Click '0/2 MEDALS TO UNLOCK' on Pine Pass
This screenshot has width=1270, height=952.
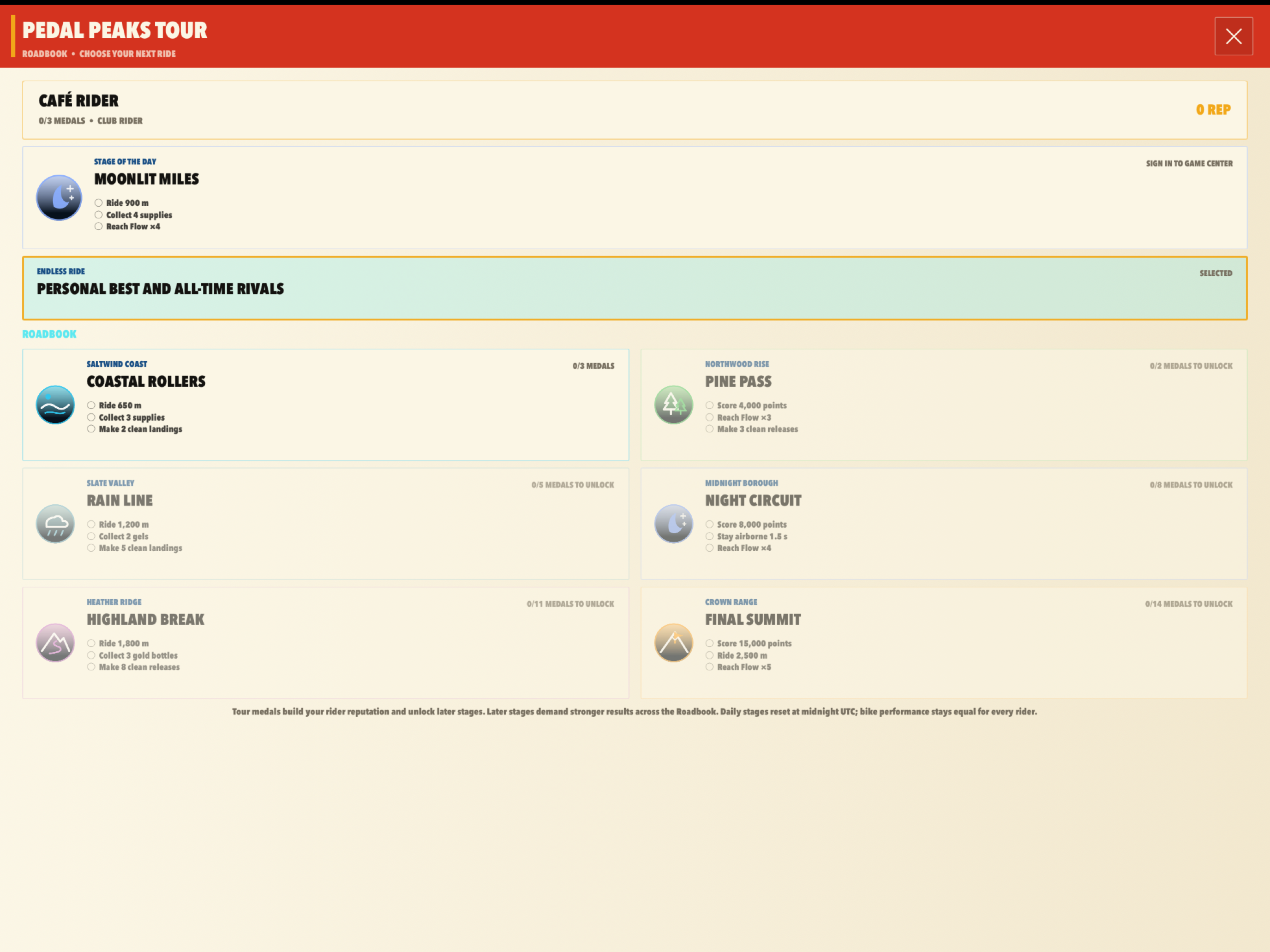tap(1191, 366)
